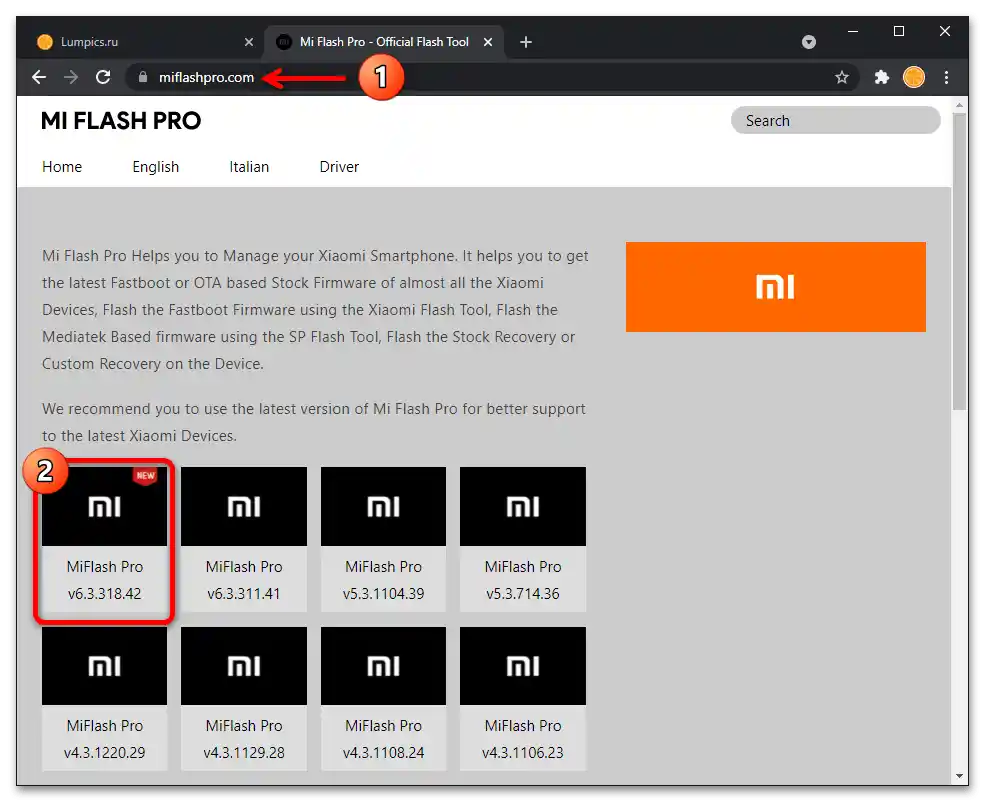
Task: Open the Chrome profile avatar
Action: pos(913,77)
